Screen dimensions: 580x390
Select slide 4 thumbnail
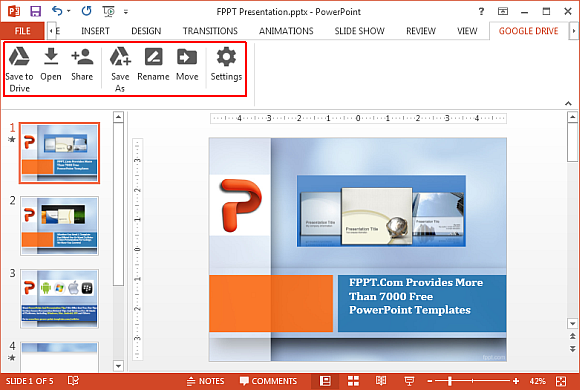click(59, 357)
